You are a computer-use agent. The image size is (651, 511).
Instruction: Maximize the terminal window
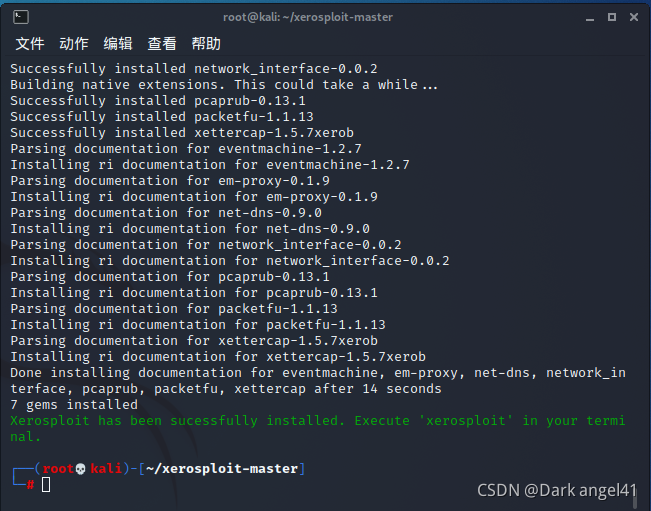(x=612, y=17)
